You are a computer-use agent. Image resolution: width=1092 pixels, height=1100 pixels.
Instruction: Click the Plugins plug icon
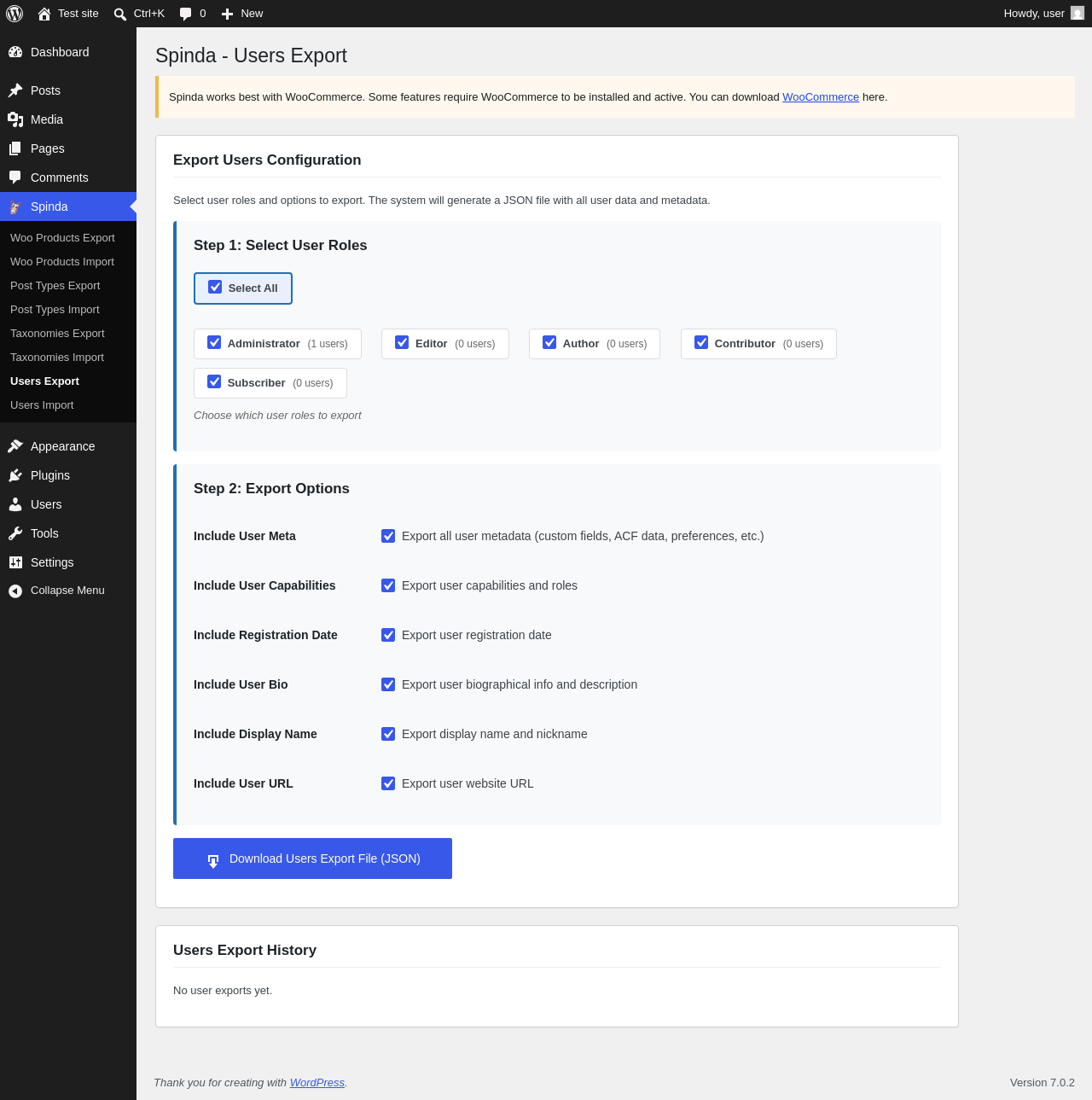pyautogui.click(x=15, y=475)
